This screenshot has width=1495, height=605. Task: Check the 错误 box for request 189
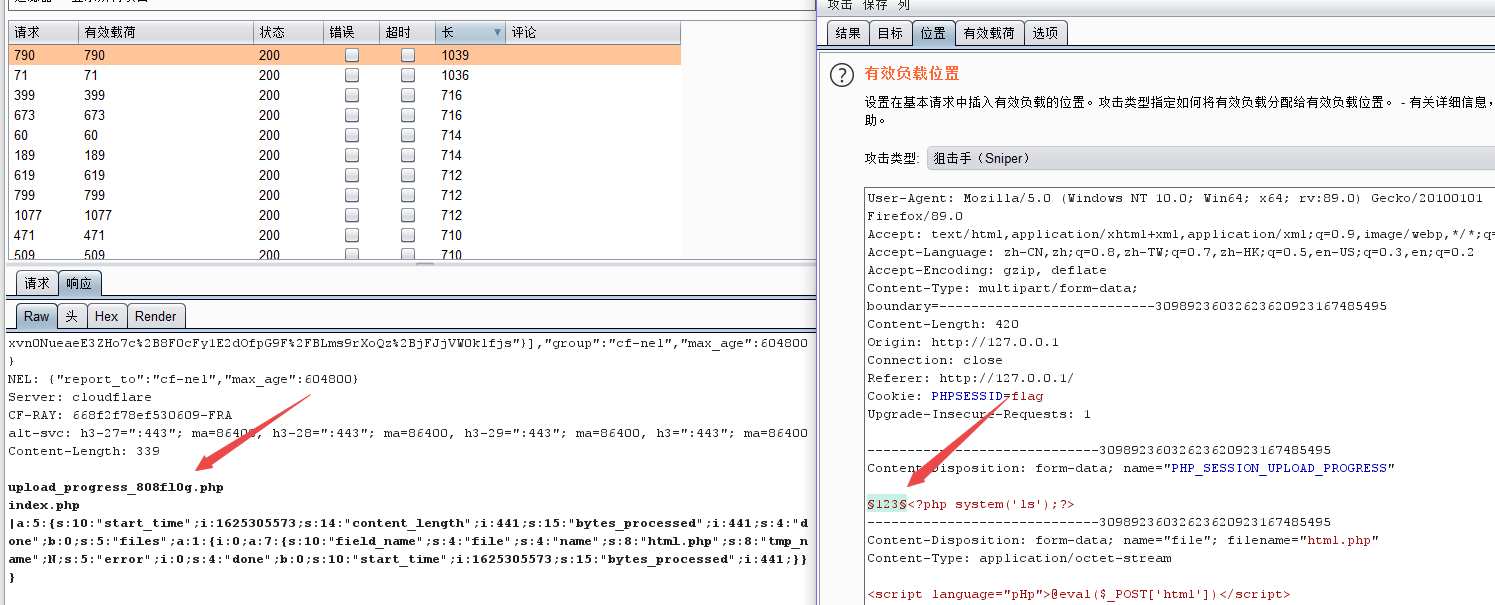point(352,155)
